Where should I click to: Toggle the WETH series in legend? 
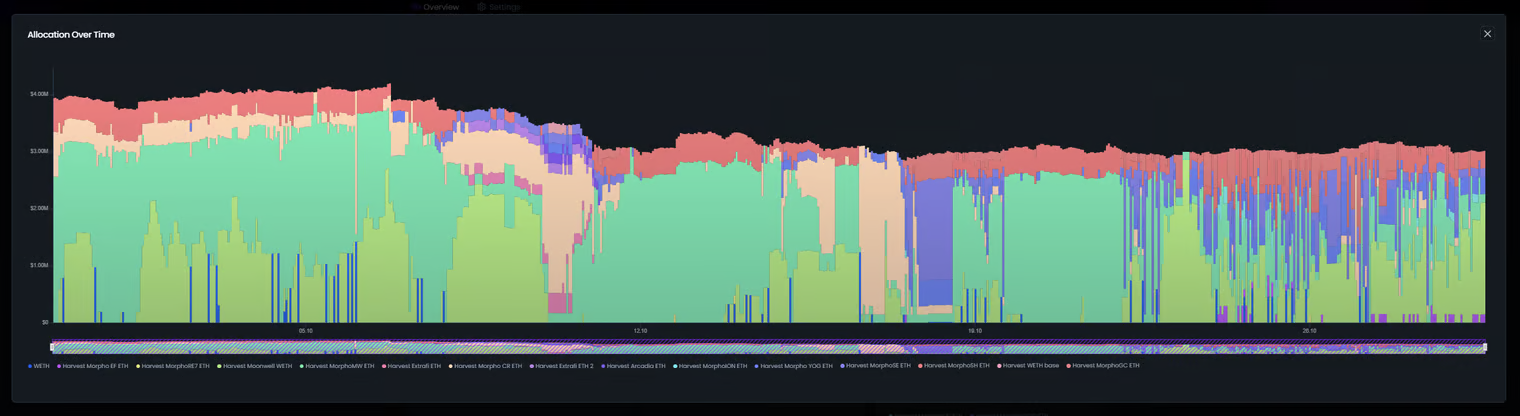coord(41,366)
